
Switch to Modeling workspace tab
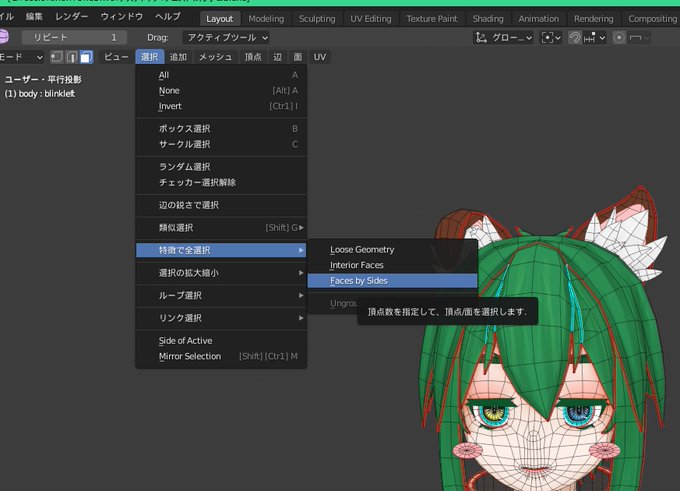click(266, 19)
